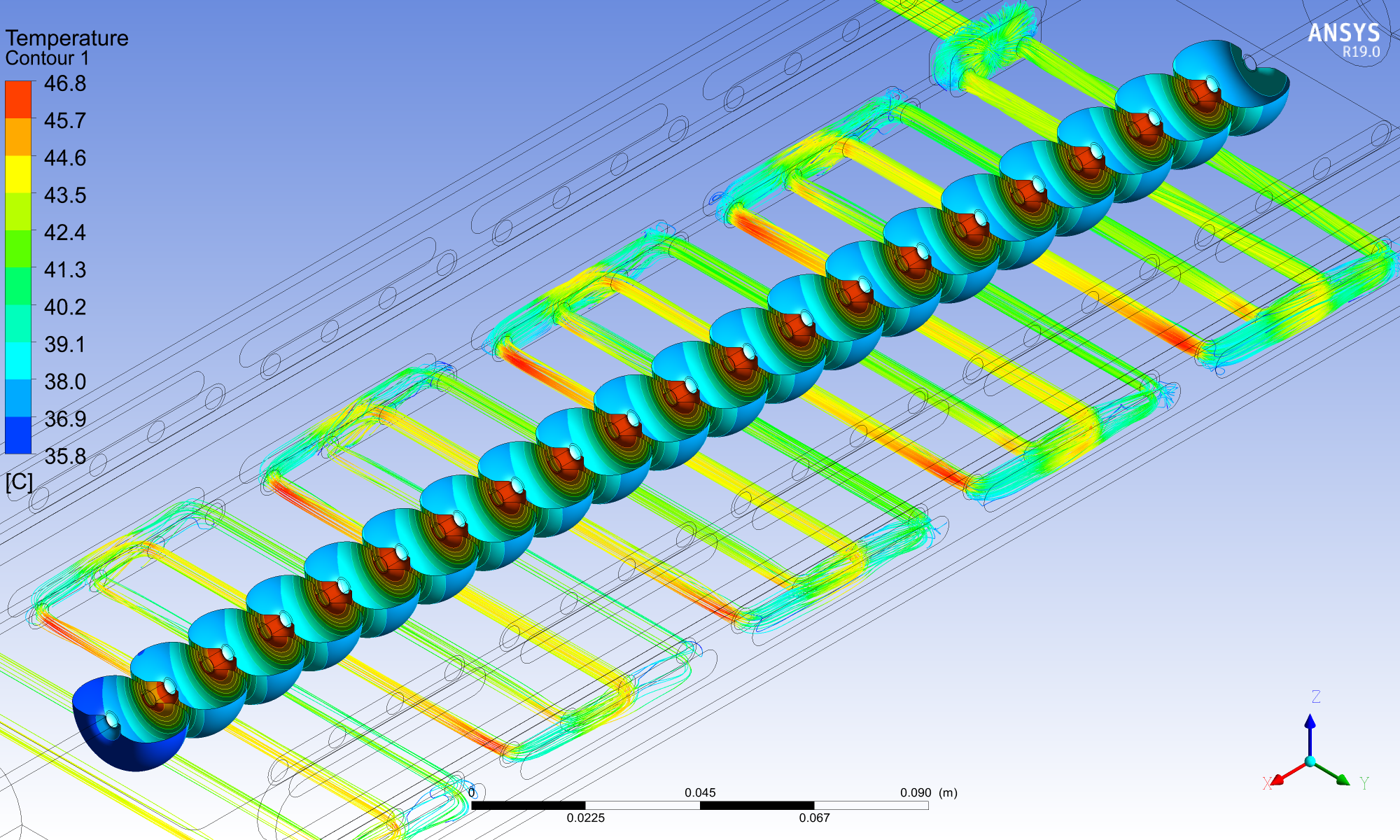This screenshot has height=840, width=1400.
Task: Pick the lime legend band between 42.4 and 43.5
Action: coord(18,211)
